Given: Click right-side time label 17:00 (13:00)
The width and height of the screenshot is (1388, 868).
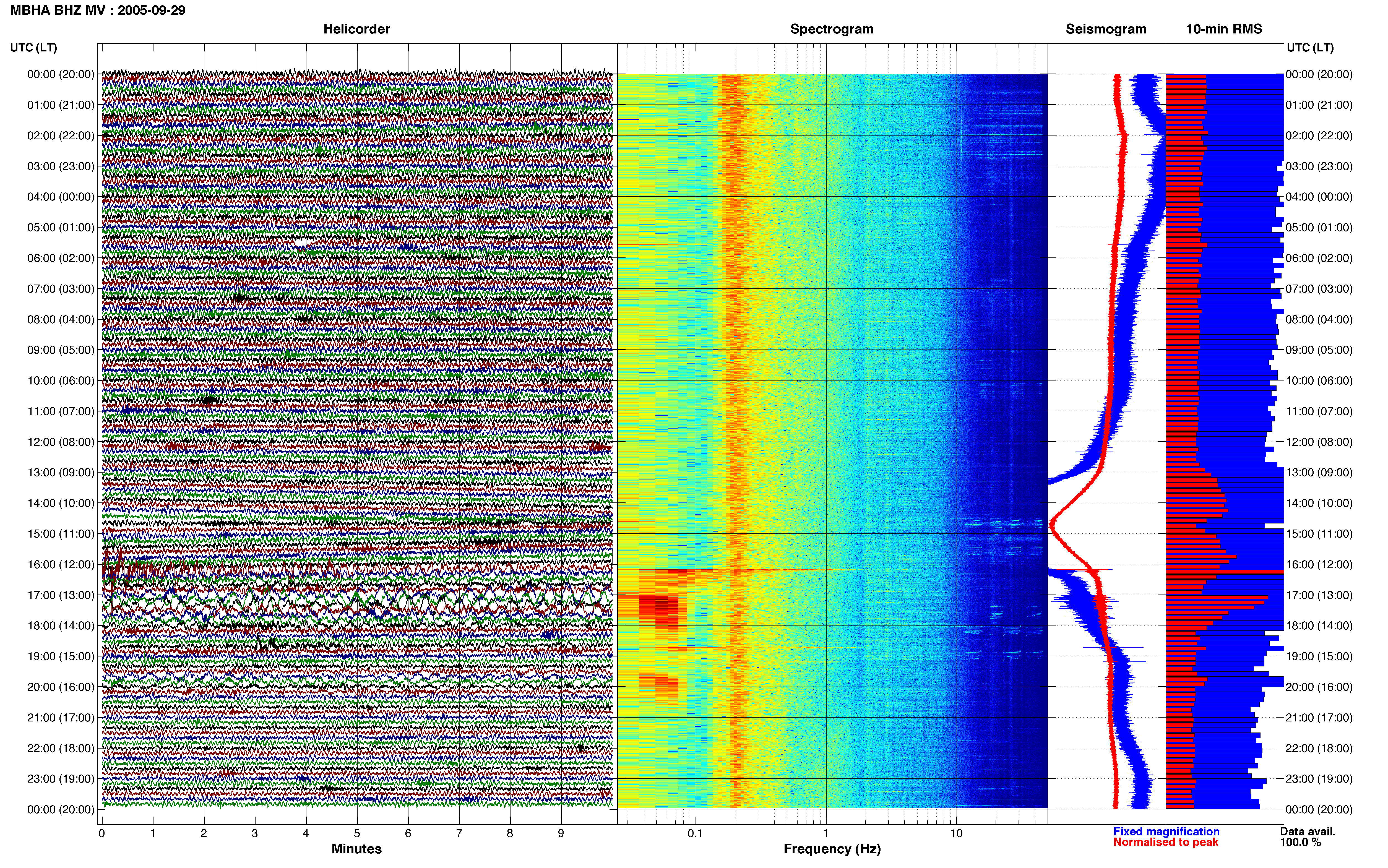Looking at the screenshot, I should tap(1319, 595).
